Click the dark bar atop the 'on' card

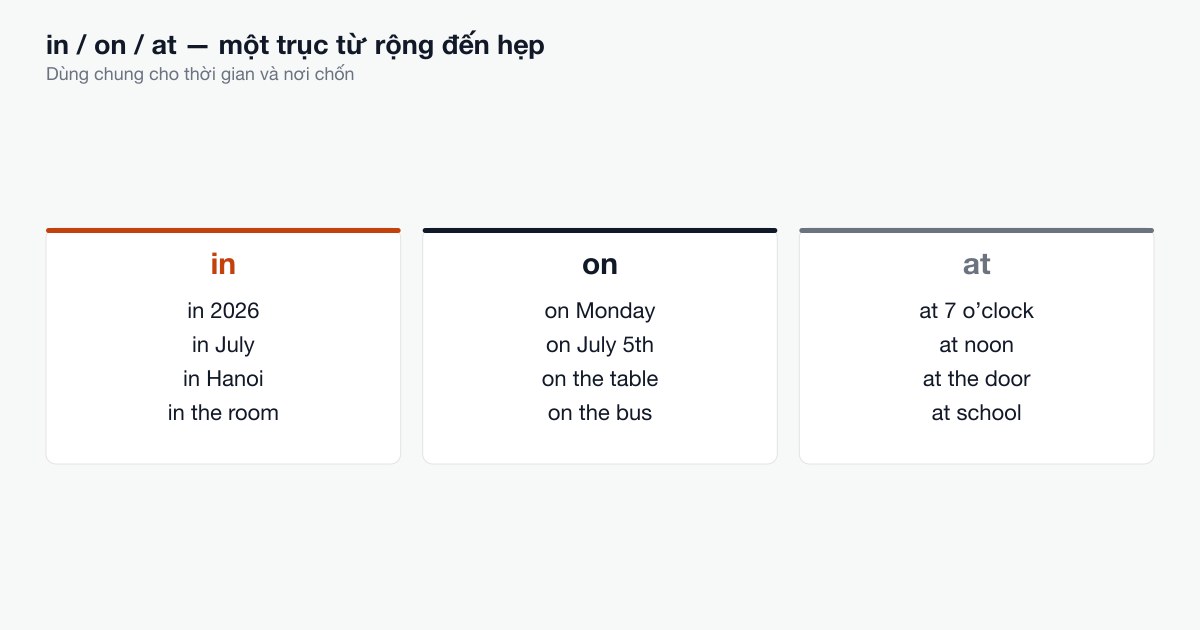600,230
